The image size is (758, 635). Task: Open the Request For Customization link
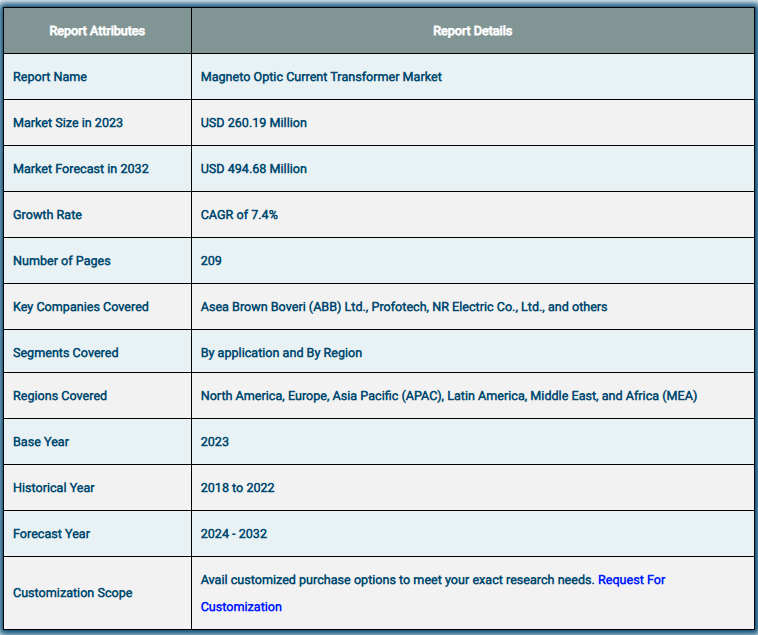click(x=631, y=580)
